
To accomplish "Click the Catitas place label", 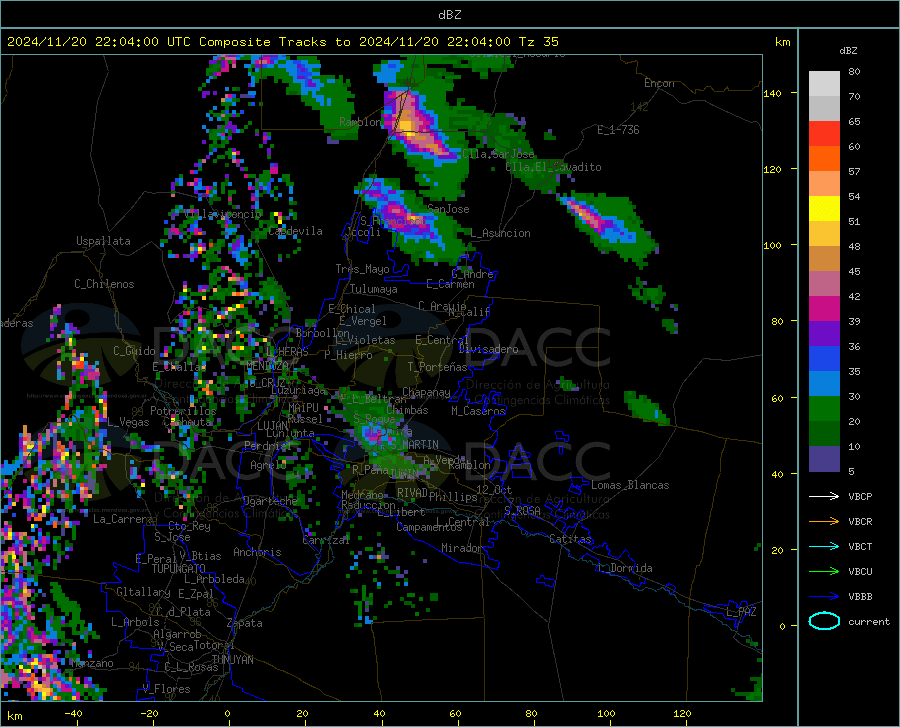I will click(x=571, y=539).
